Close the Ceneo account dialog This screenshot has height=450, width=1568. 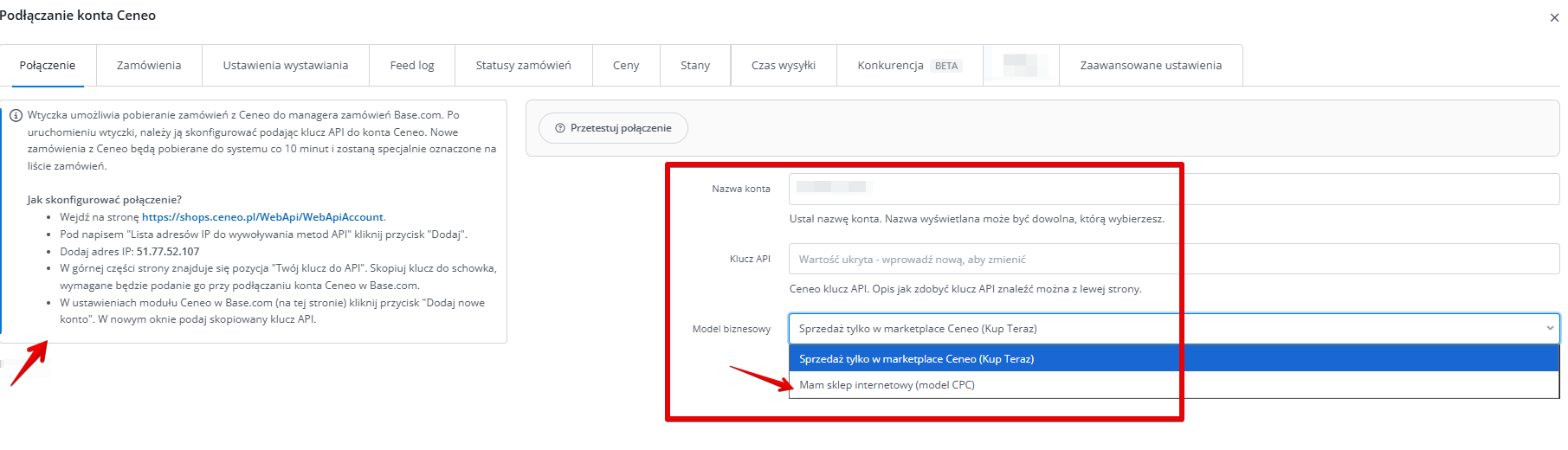(x=1553, y=17)
